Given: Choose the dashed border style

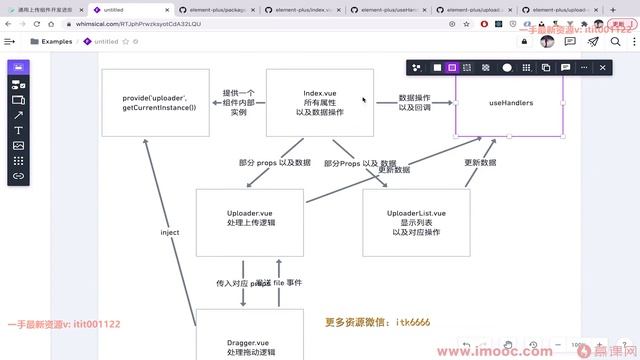Looking at the screenshot, I should click(x=467, y=68).
